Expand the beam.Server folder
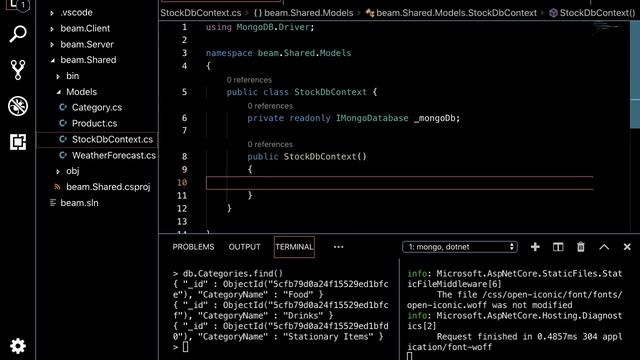 pyautogui.click(x=52, y=44)
